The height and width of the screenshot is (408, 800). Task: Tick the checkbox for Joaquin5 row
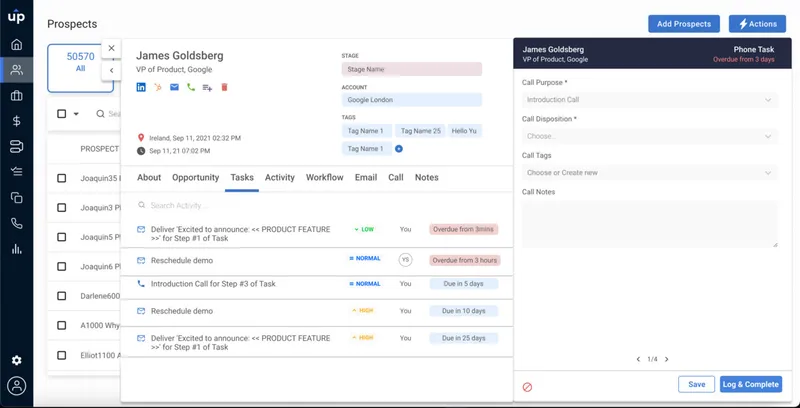pyautogui.click(x=62, y=237)
